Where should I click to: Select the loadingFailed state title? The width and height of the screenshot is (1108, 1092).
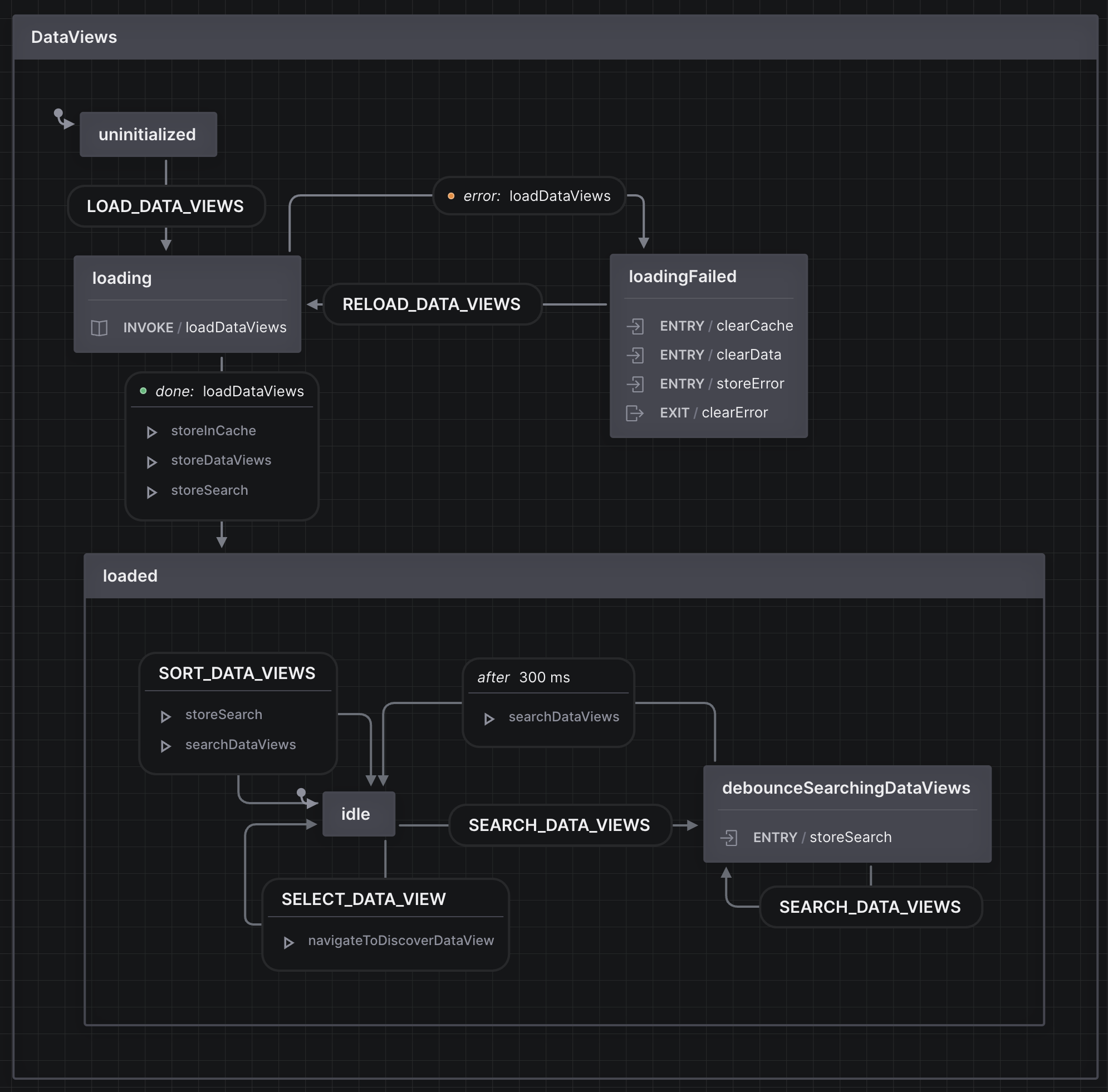click(683, 276)
